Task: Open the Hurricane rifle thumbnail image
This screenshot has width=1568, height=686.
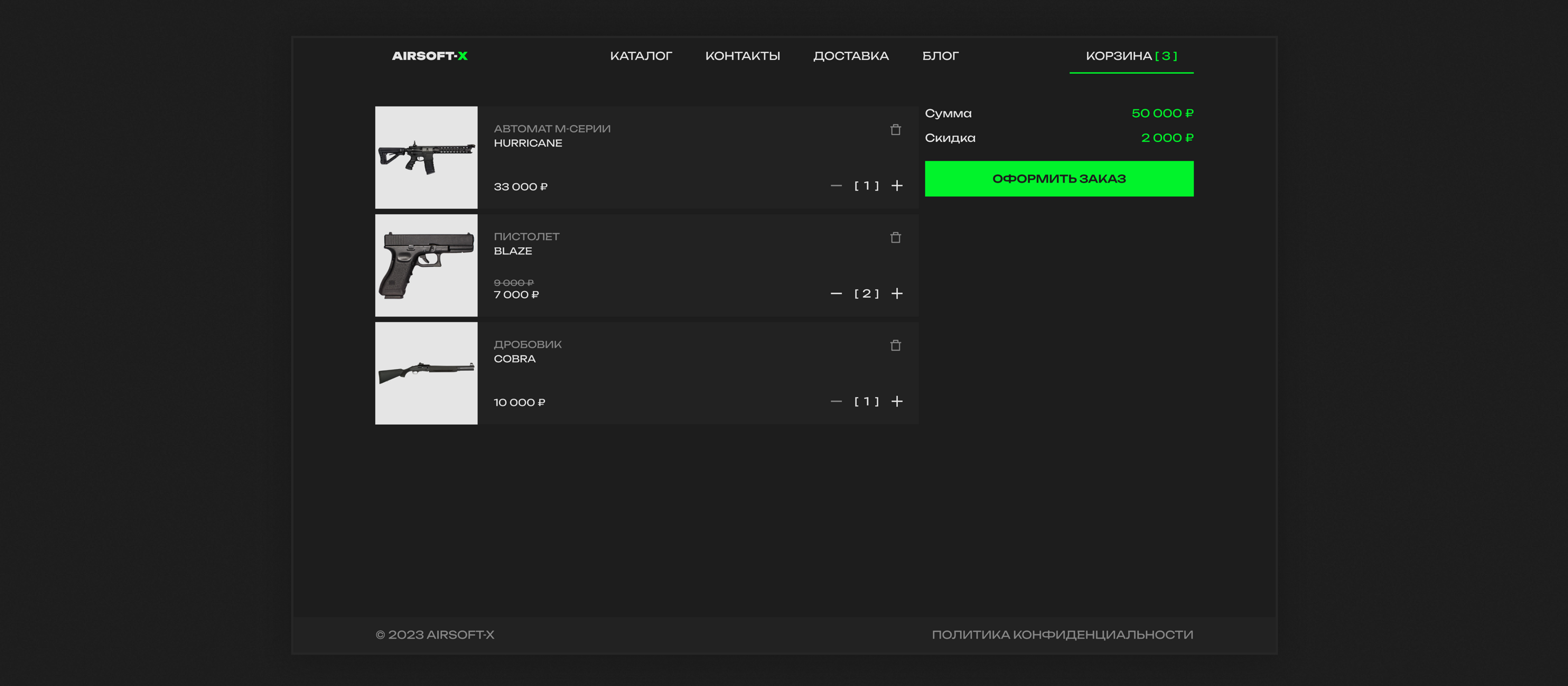Action: click(426, 158)
